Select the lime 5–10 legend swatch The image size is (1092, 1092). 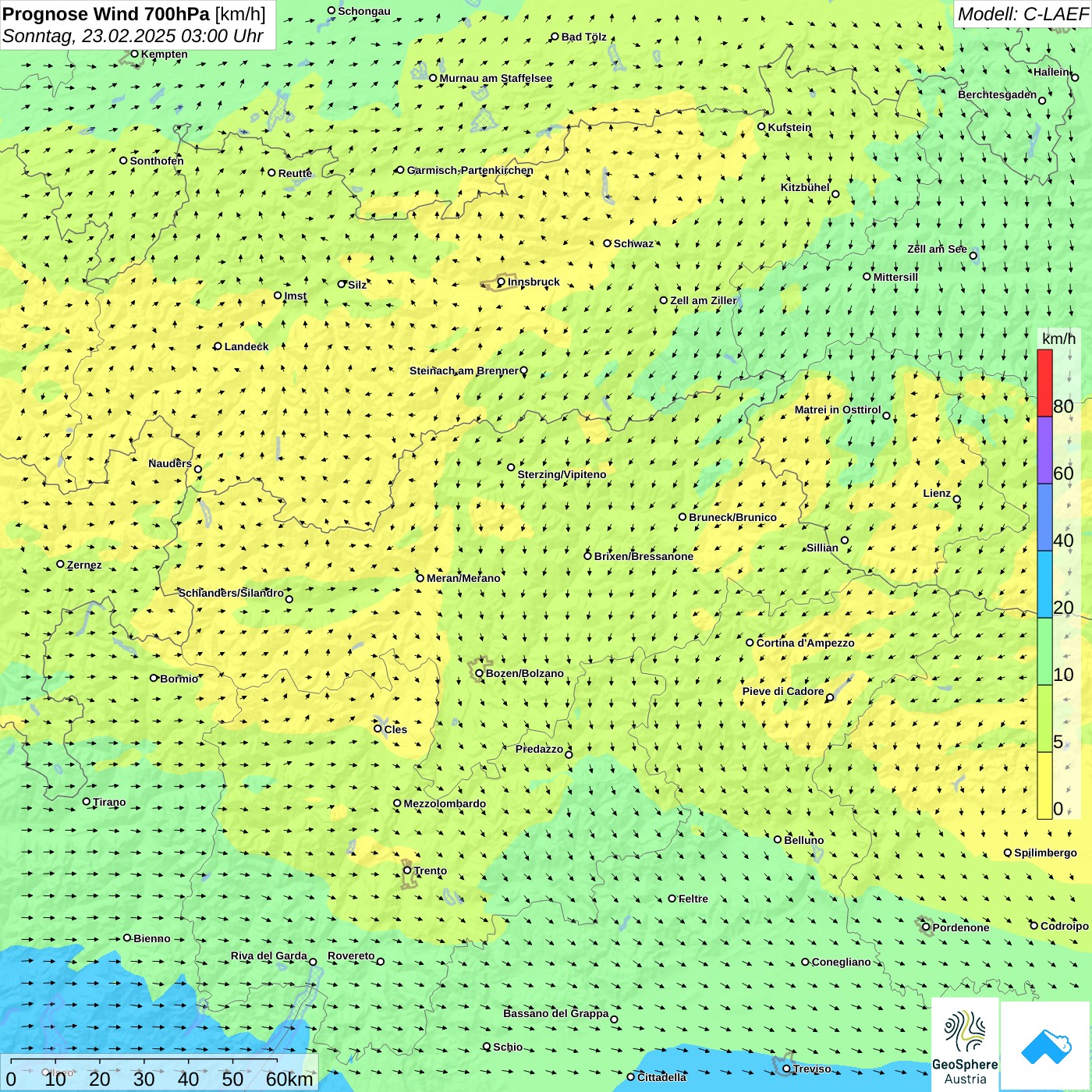click(1044, 719)
